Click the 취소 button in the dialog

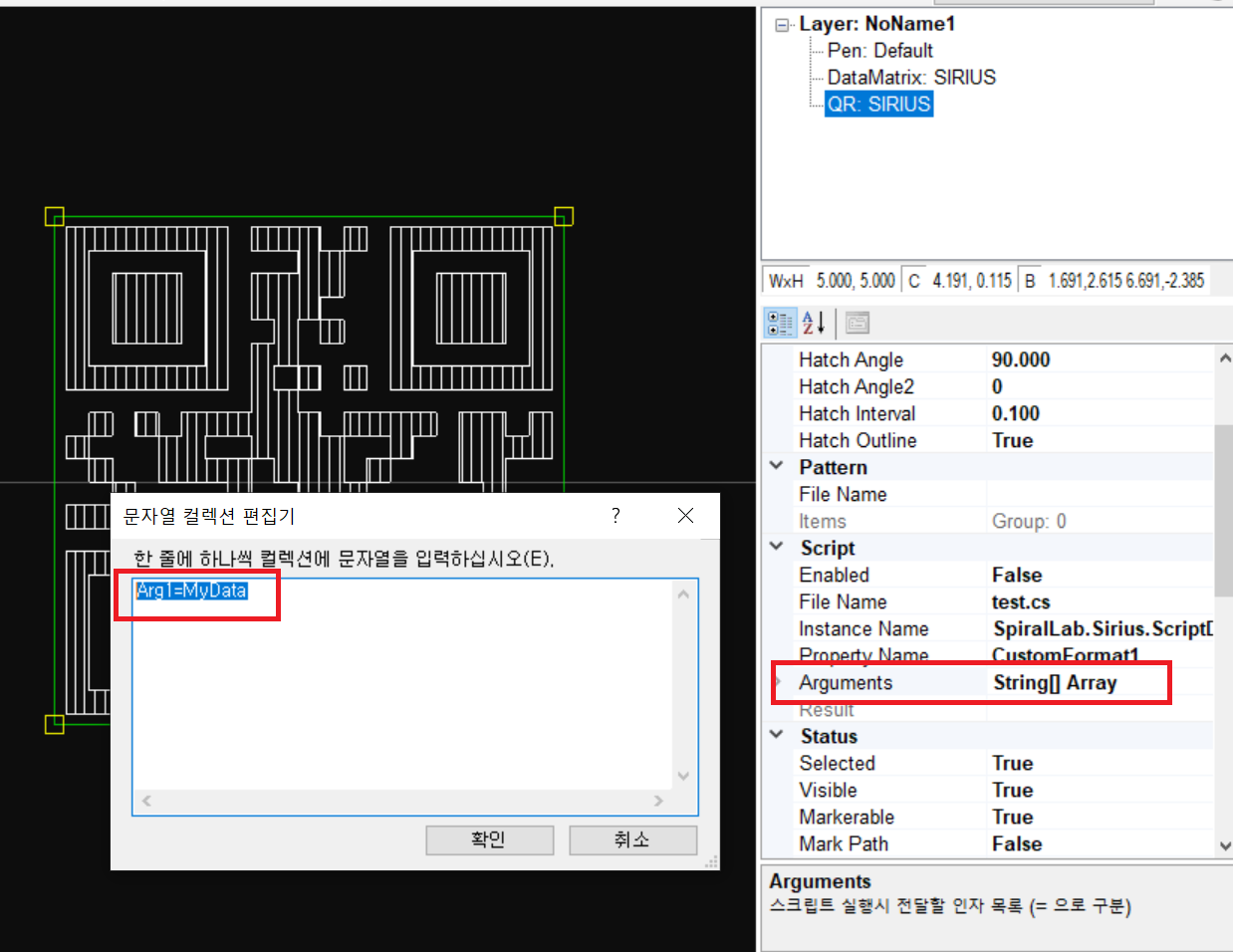click(632, 839)
